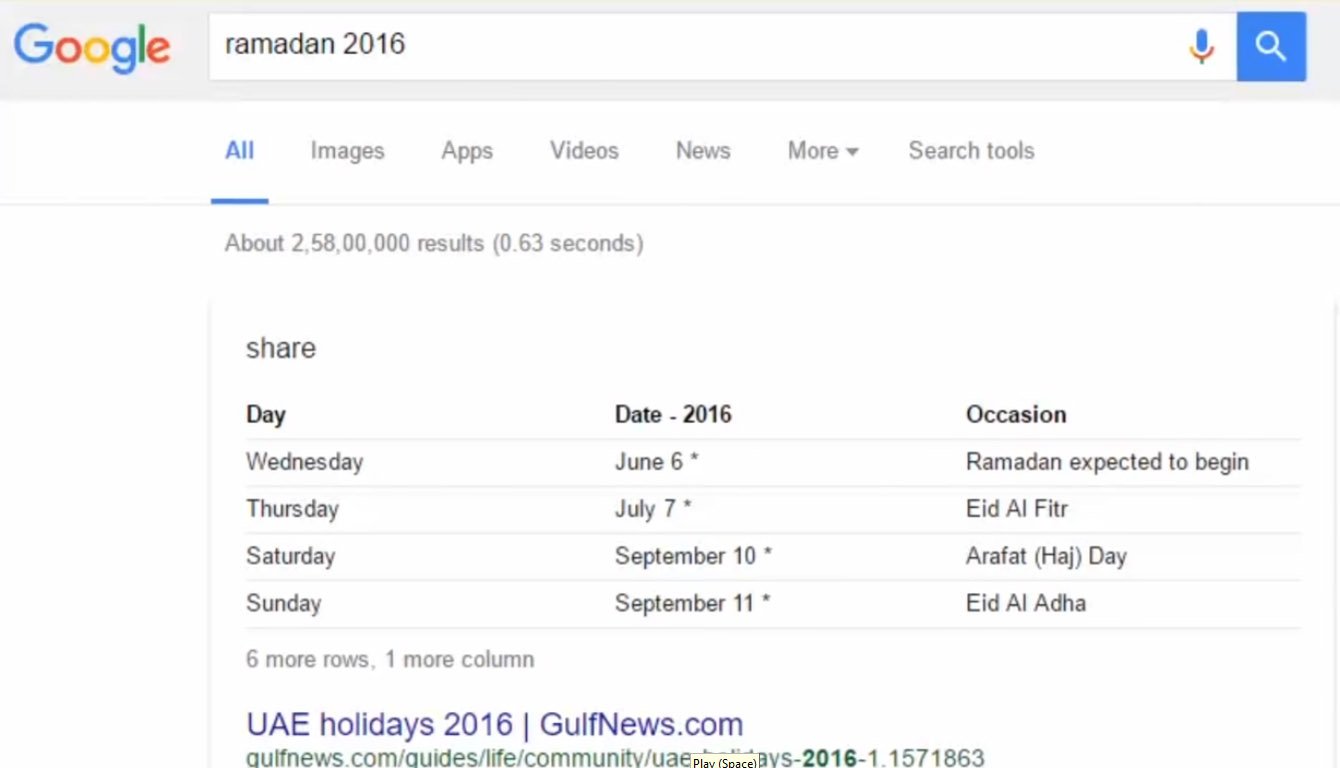Click the Google logo

[x=92, y=47]
